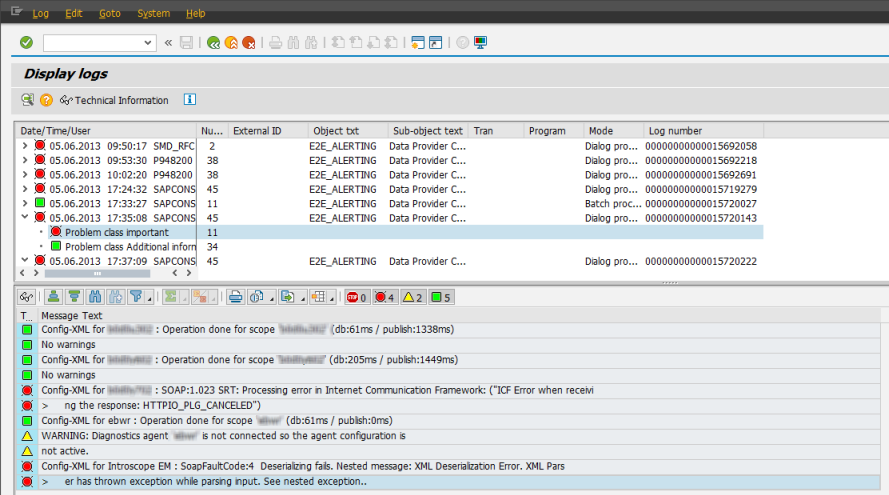Click the green checkmark Enter icon
This screenshot has height=495, width=889.
26,43
